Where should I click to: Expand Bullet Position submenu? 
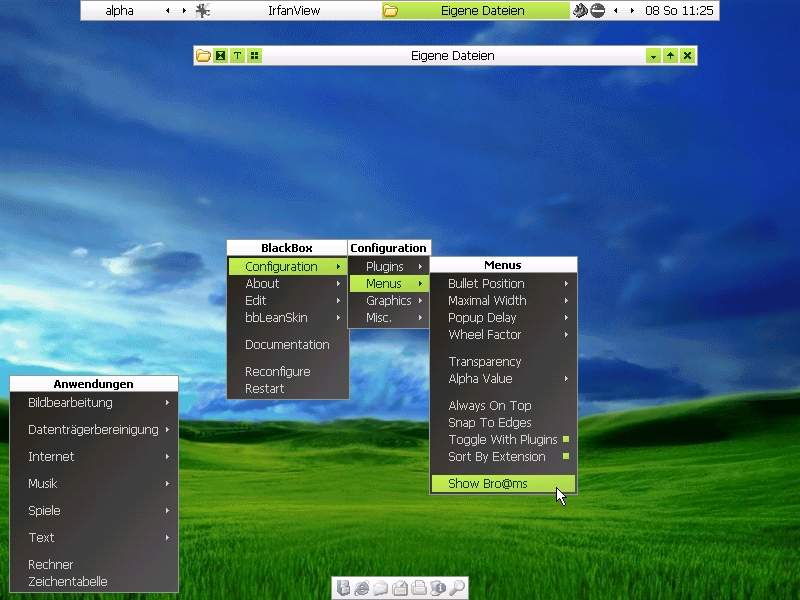[x=504, y=284]
